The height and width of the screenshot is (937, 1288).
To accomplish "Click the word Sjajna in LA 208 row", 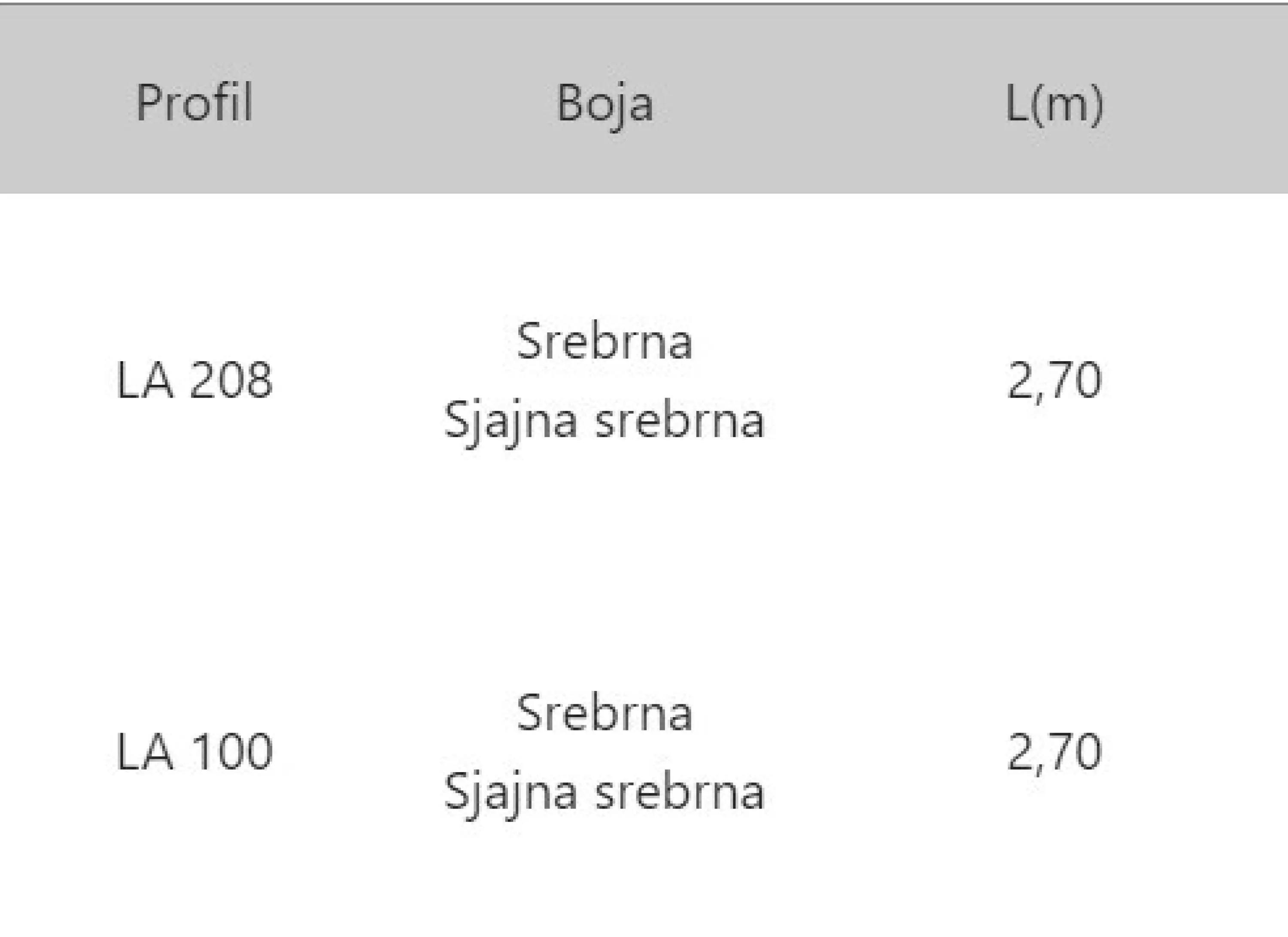I will 510,421.
